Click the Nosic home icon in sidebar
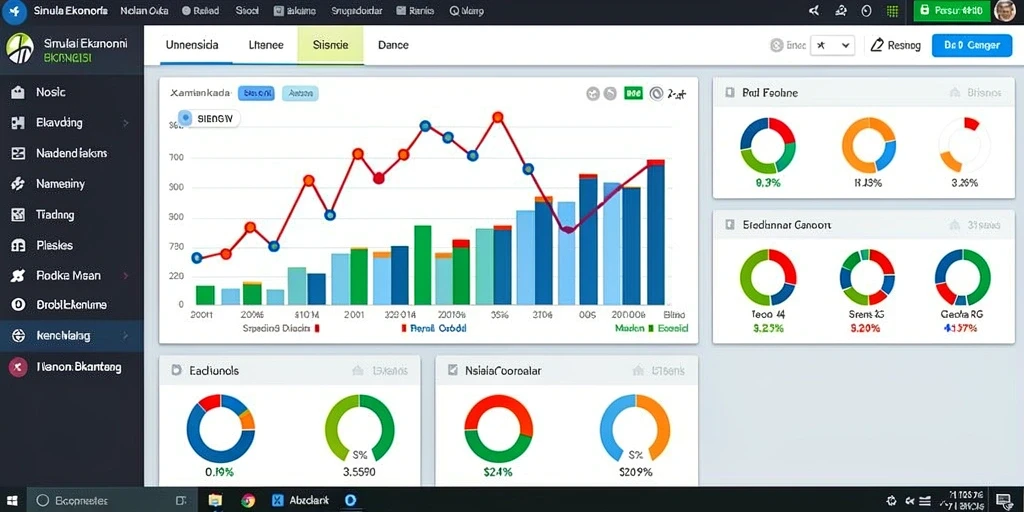This screenshot has height=512, width=1024. click(18, 93)
